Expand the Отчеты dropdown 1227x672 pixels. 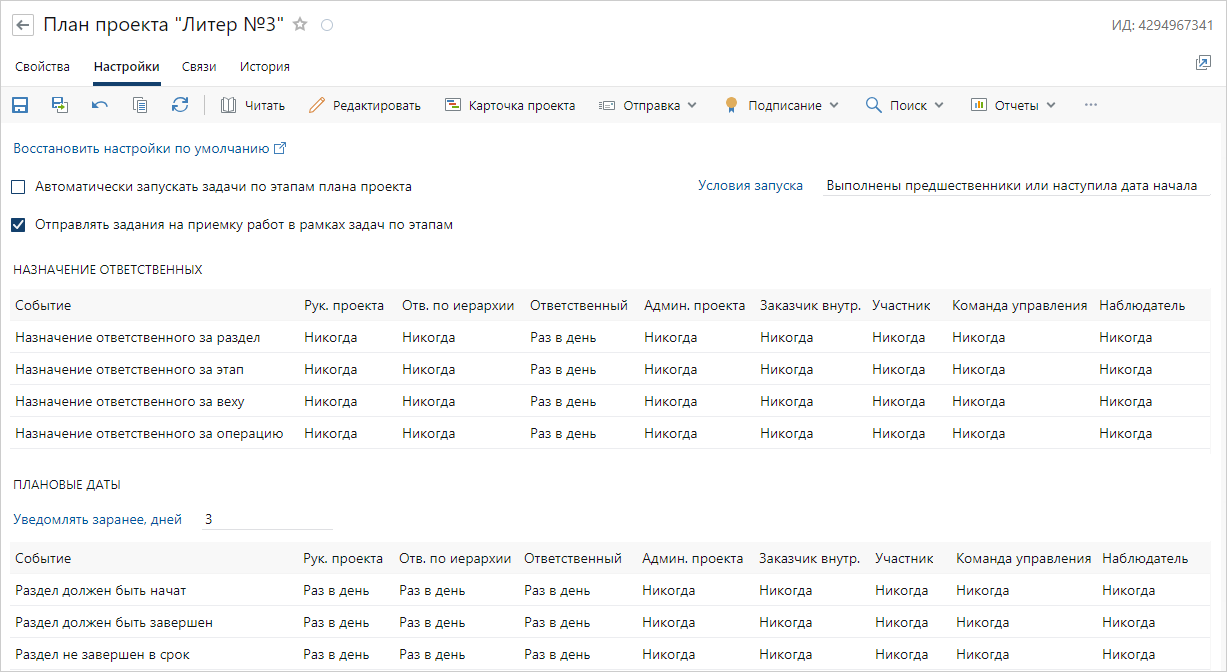coord(1013,105)
